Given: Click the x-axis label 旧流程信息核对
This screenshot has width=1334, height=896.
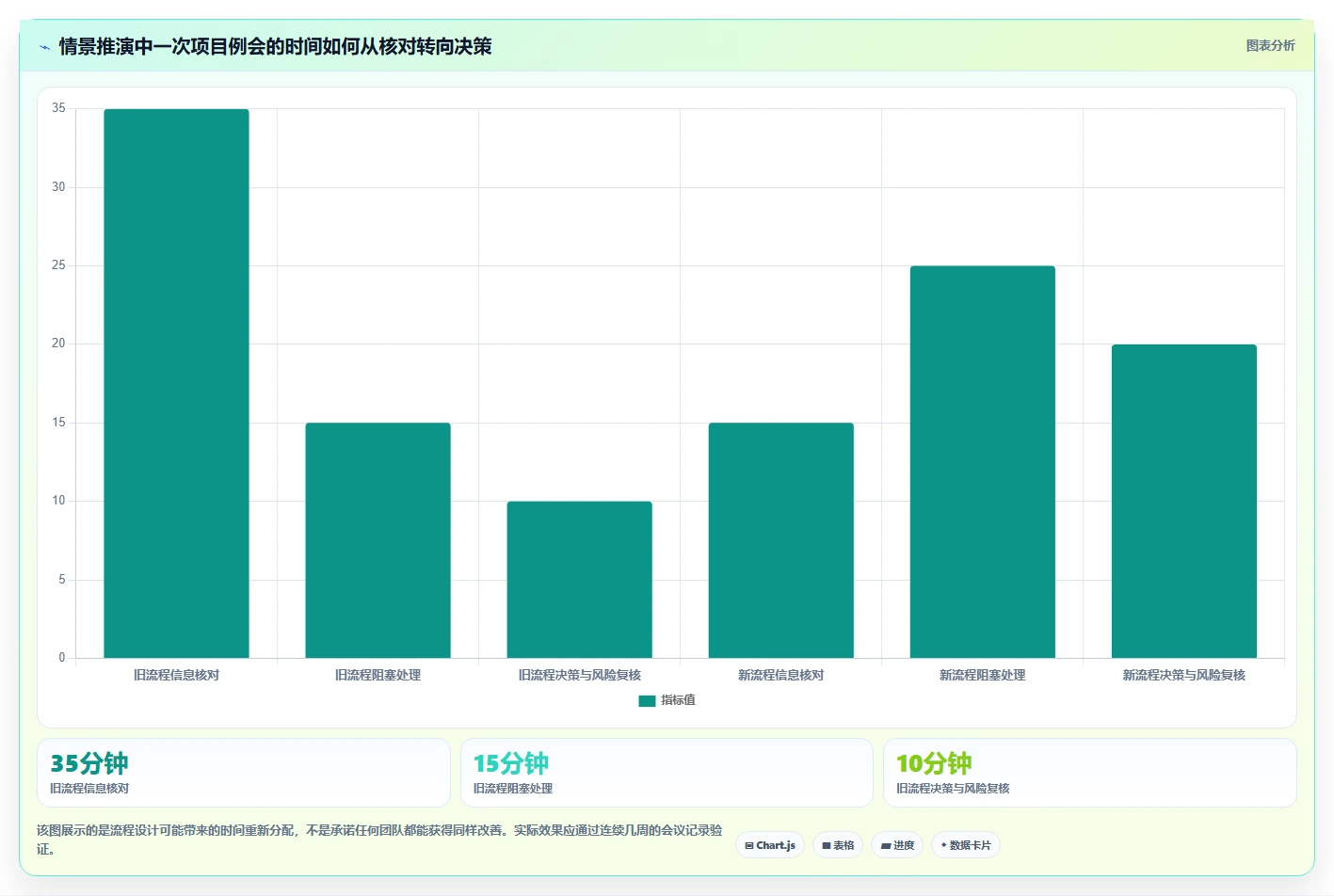Looking at the screenshot, I should click(176, 675).
